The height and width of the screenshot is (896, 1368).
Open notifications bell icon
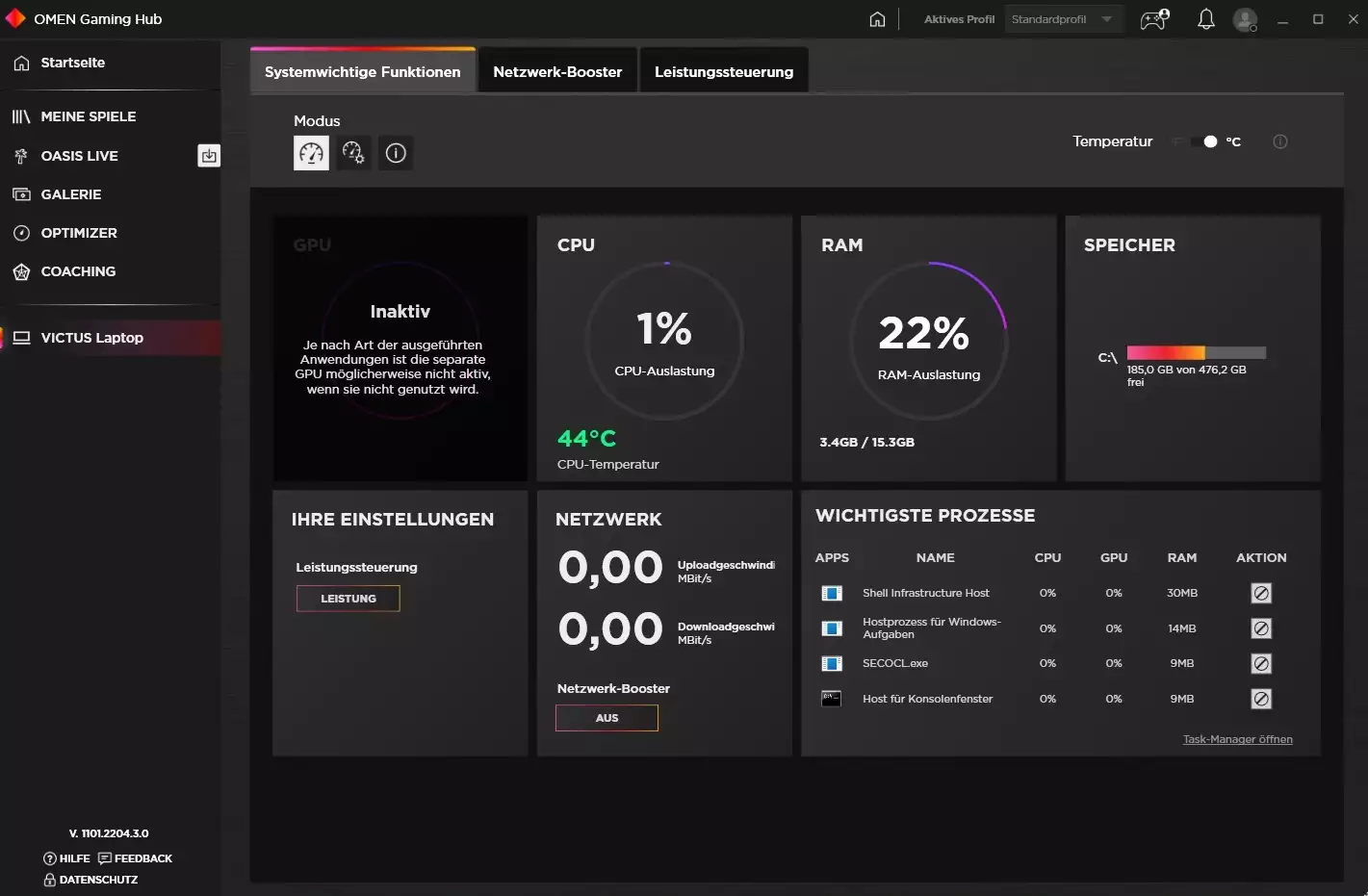point(1205,19)
